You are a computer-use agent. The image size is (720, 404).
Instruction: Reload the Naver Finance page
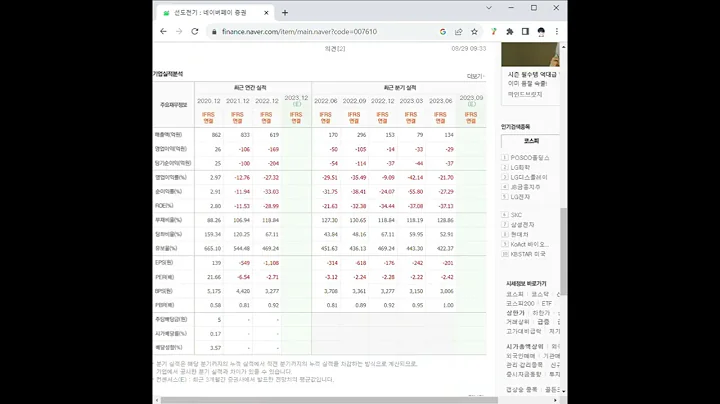click(x=195, y=31)
